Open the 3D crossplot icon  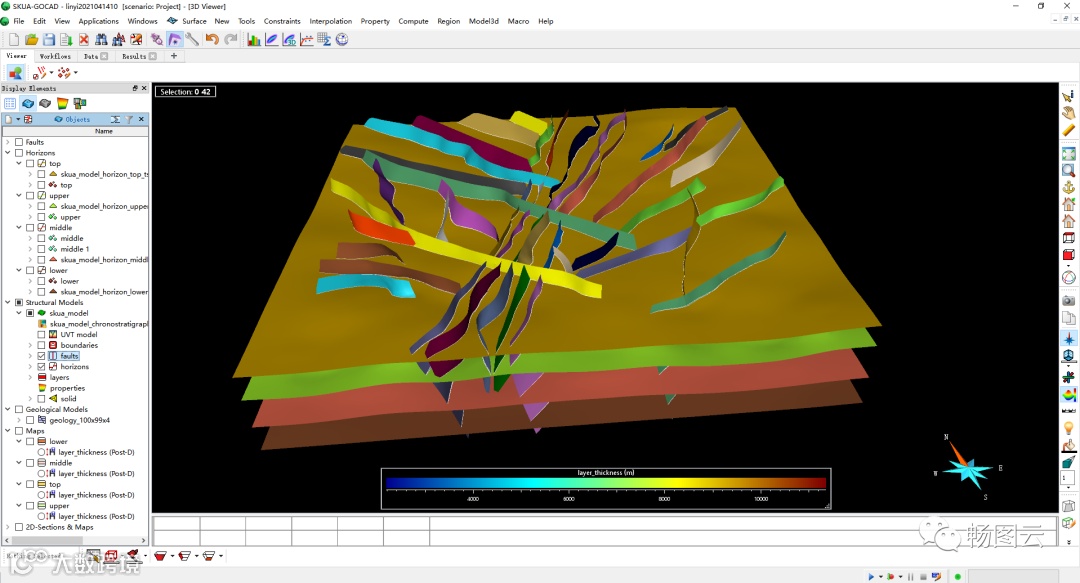click(289, 39)
